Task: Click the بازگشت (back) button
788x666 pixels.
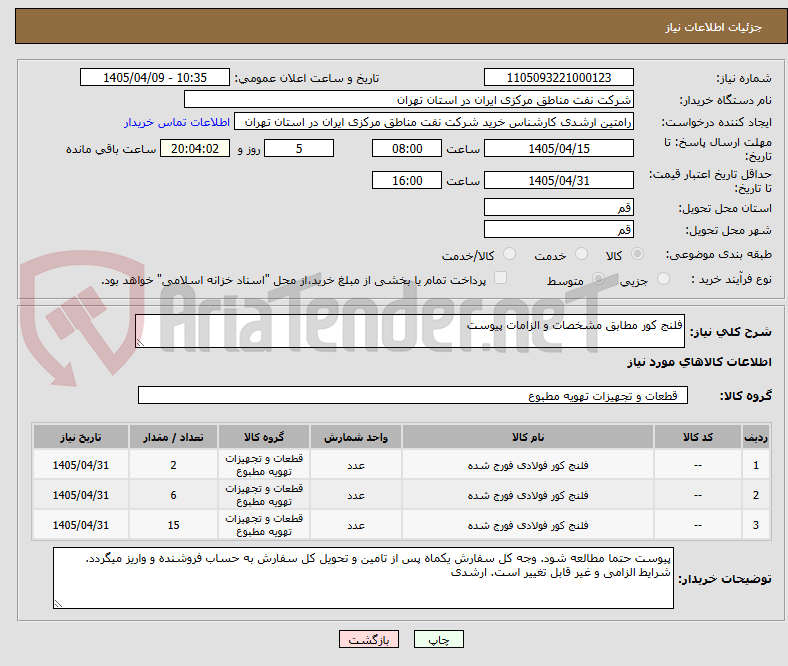Action: (x=369, y=639)
